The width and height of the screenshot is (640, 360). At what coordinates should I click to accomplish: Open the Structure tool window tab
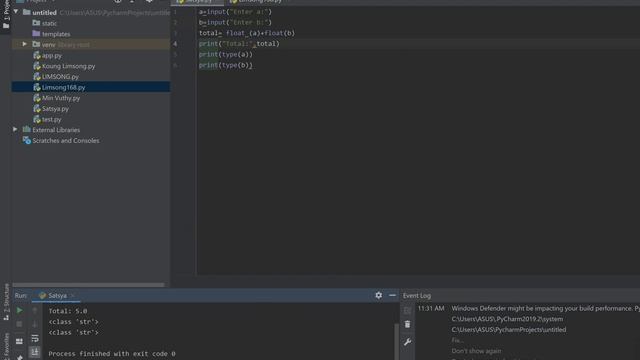[6, 301]
